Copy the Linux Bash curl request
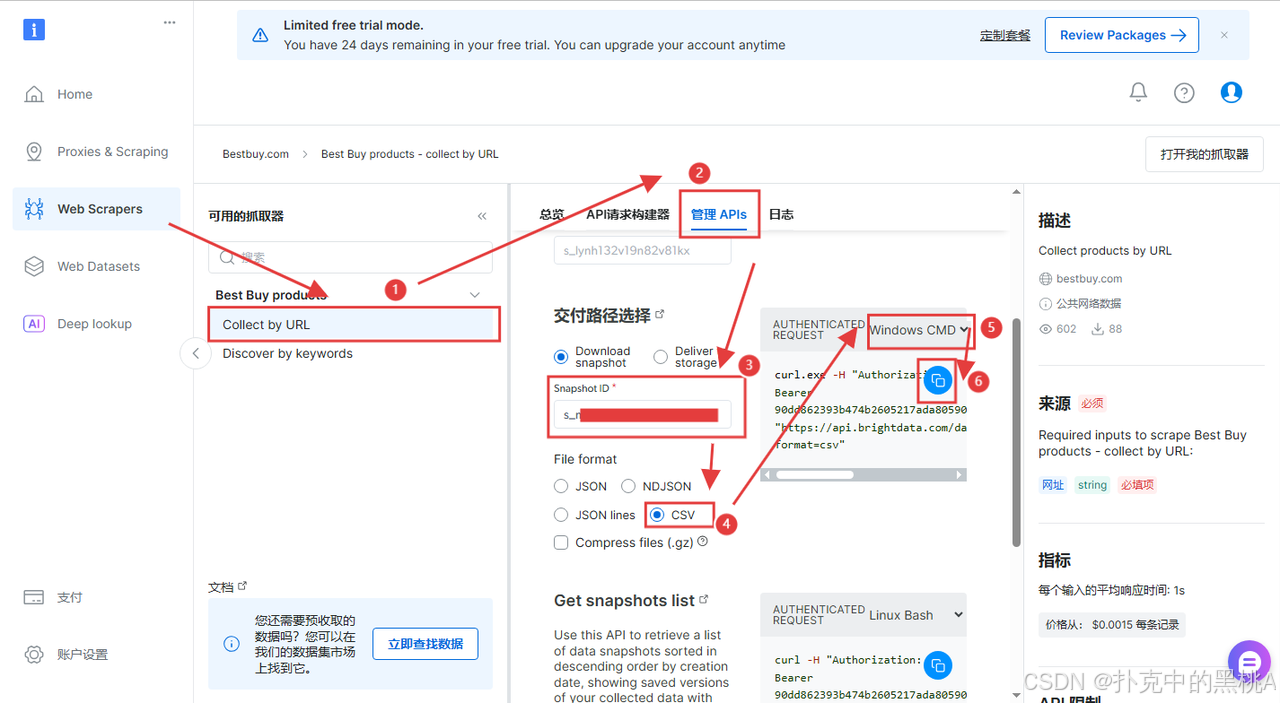This screenshot has height=703, width=1280. click(x=938, y=665)
